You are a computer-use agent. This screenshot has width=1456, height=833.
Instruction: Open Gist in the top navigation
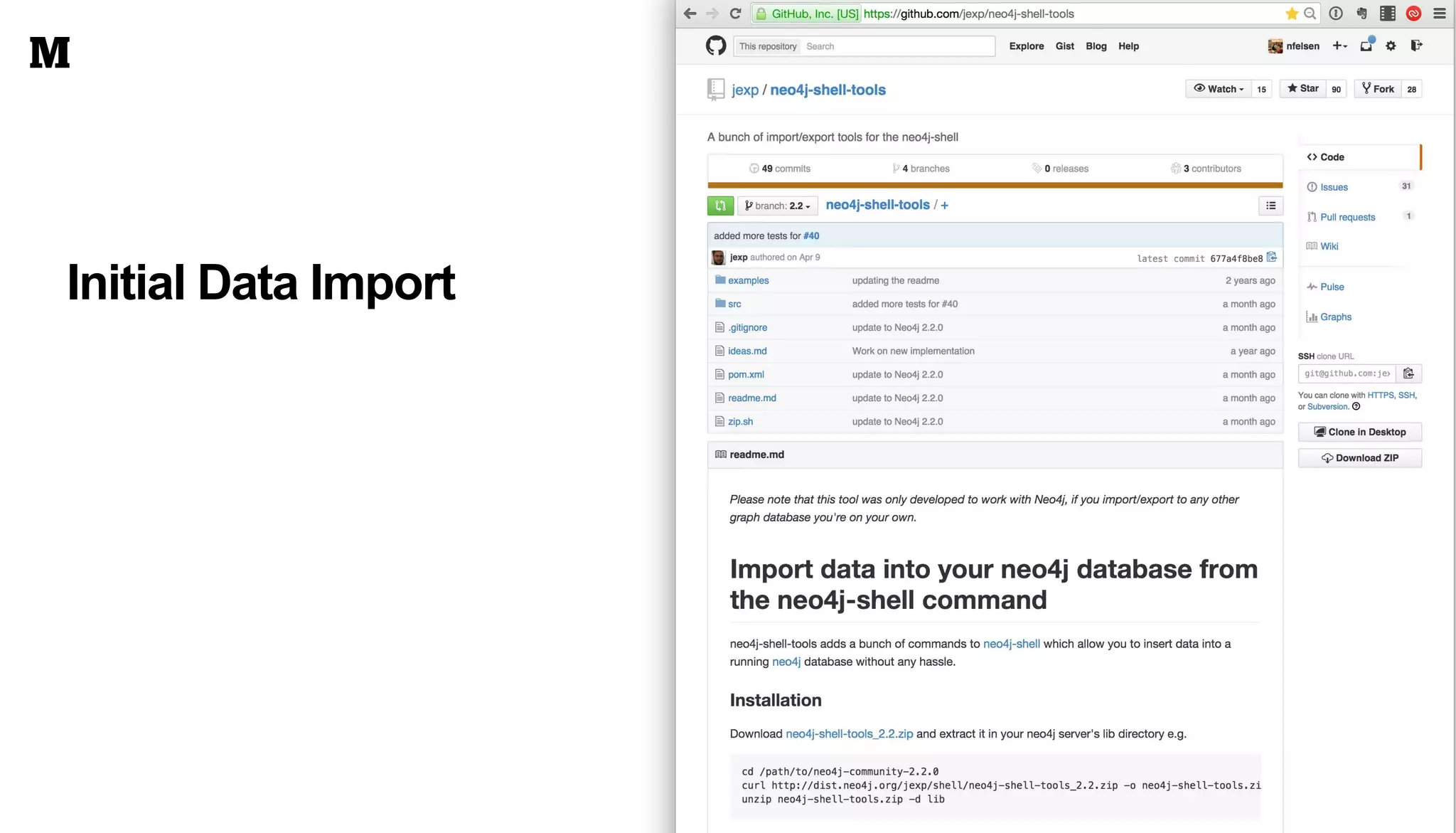(x=1065, y=46)
